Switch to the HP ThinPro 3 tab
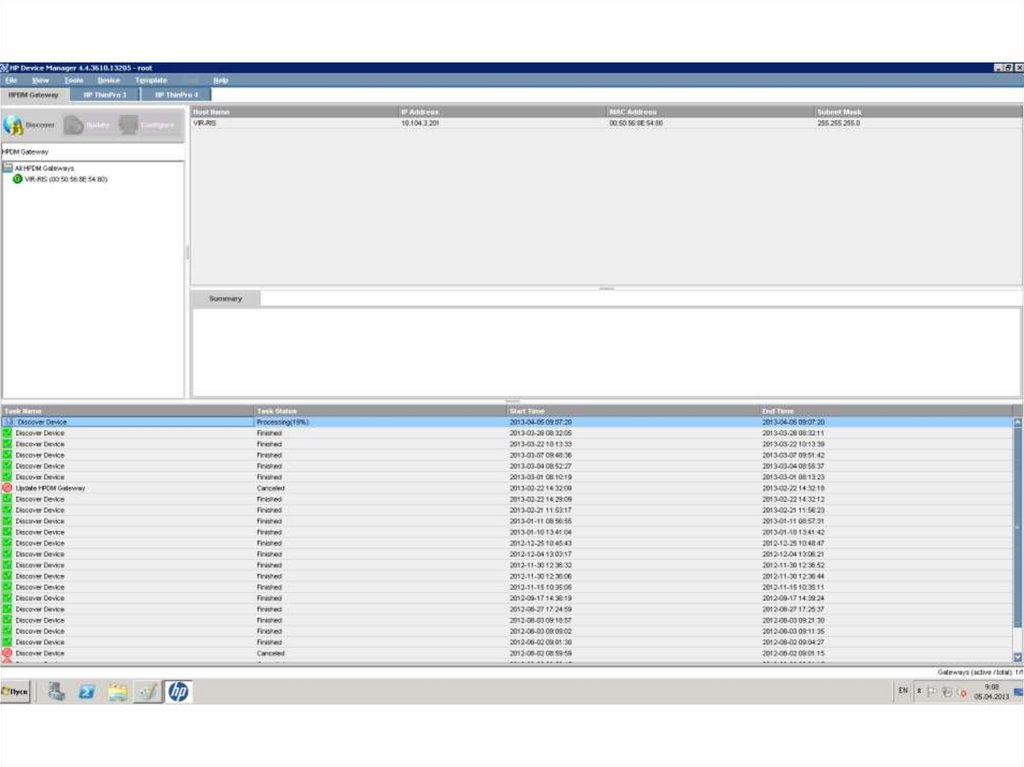The height and width of the screenshot is (767, 1024). click(x=105, y=95)
